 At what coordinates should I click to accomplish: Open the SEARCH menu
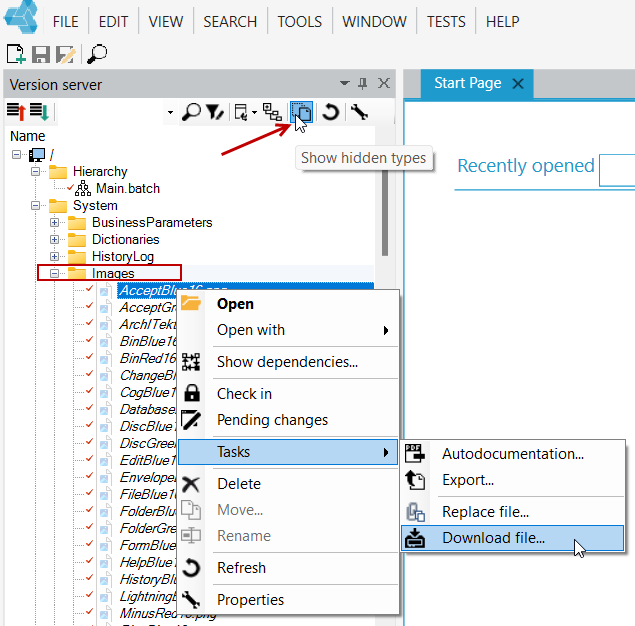230,21
